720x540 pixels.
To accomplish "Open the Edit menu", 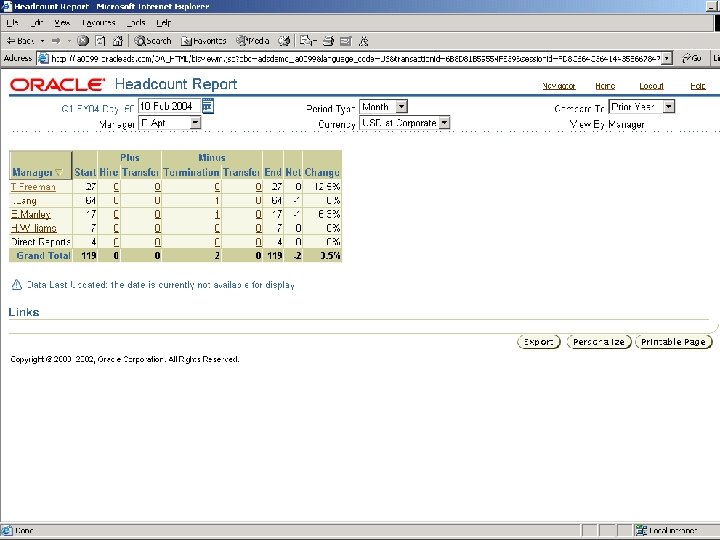I will (x=37, y=22).
